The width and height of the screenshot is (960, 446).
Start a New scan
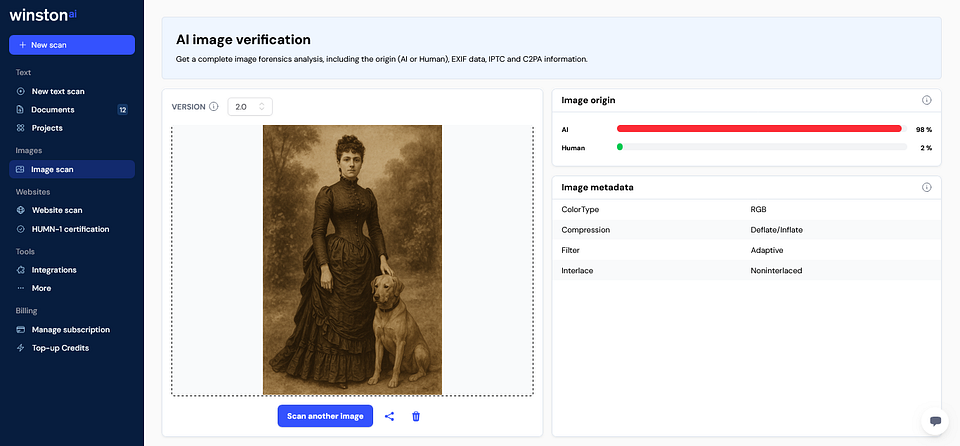72,45
